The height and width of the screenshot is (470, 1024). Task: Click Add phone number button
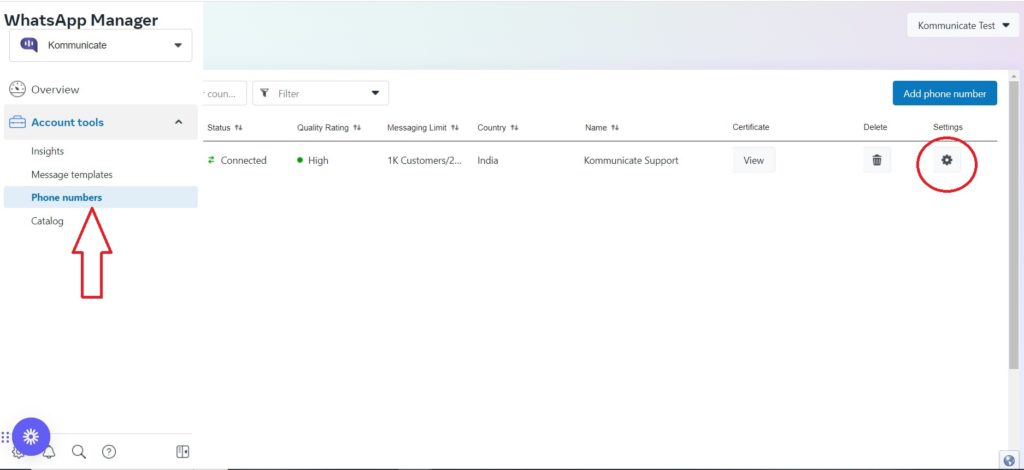pos(944,93)
